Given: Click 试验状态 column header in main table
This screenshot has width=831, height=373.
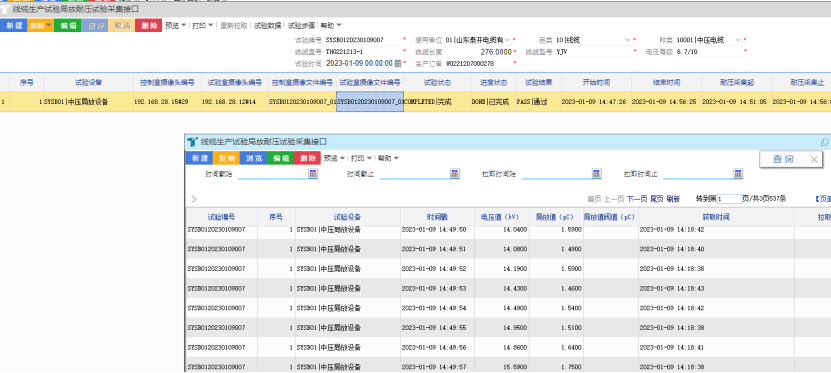Looking at the screenshot, I should [x=438, y=83].
